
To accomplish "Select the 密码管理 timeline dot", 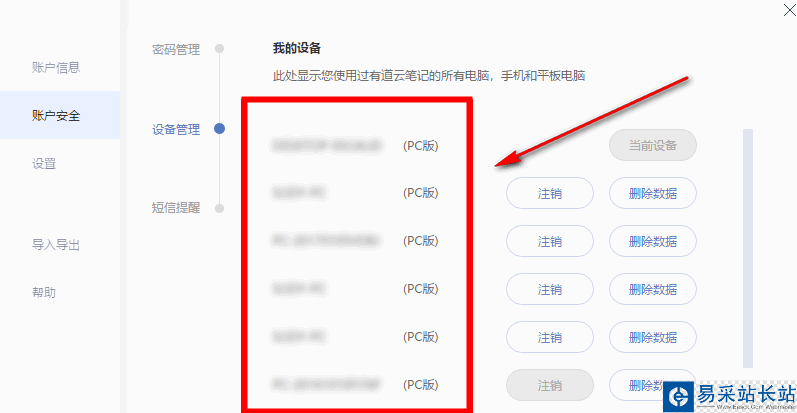I will coord(220,49).
